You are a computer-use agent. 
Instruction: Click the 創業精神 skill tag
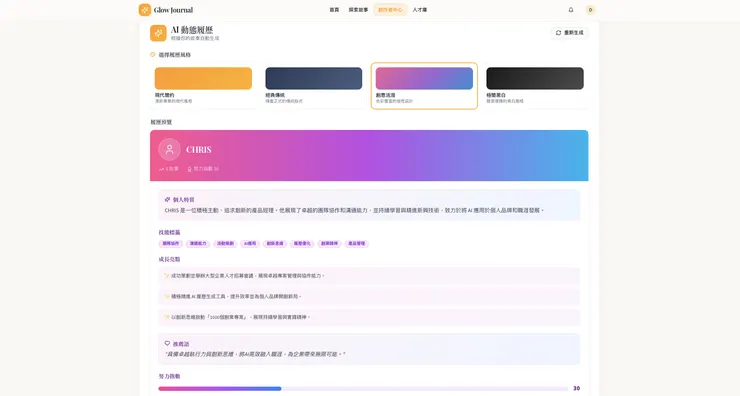329,244
